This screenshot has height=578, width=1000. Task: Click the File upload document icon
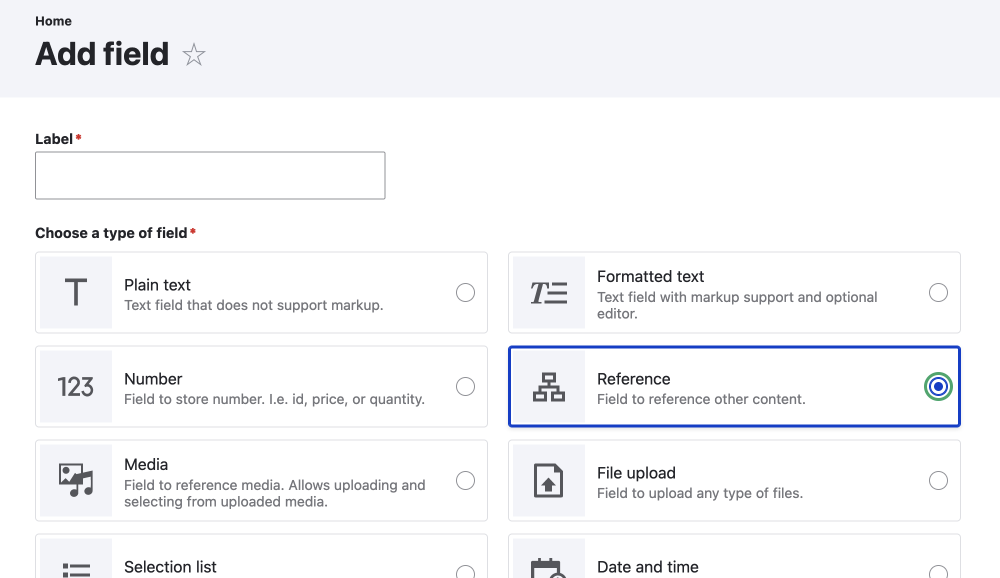(548, 480)
